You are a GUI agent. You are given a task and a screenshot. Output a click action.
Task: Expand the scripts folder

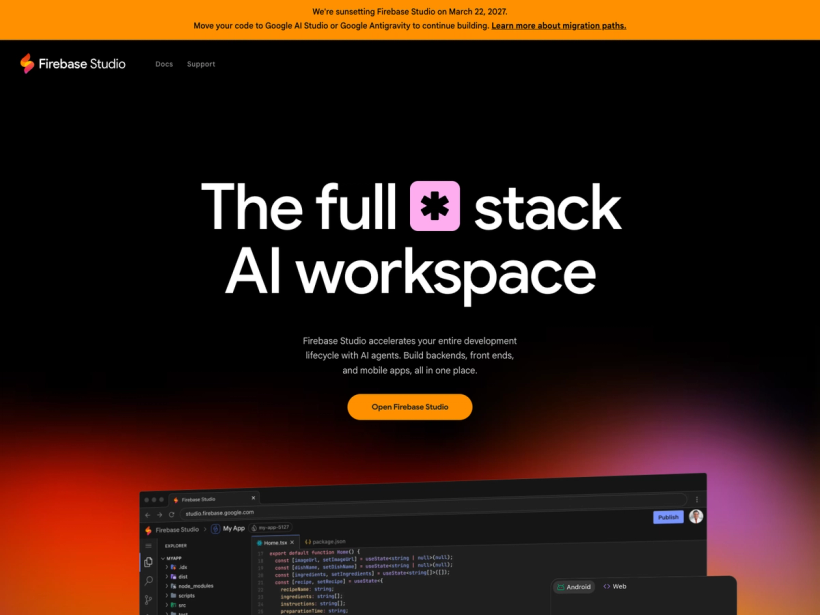pyautogui.click(x=181, y=596)
